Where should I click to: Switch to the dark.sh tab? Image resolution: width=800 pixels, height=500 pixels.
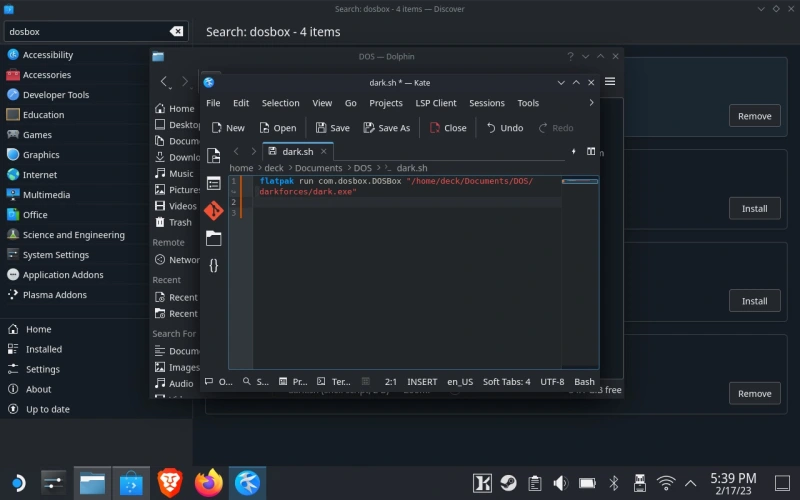[x=297, y=151]
